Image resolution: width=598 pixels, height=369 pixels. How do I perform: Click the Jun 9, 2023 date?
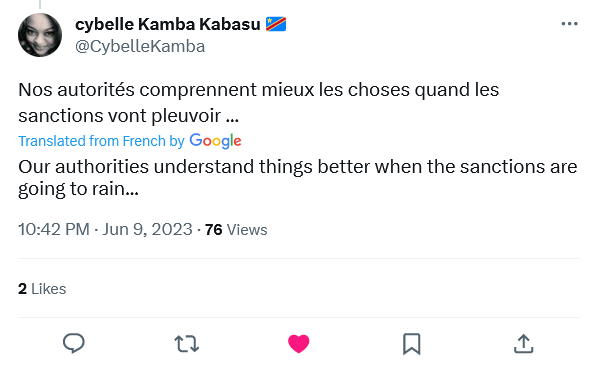tap(147, 229)
